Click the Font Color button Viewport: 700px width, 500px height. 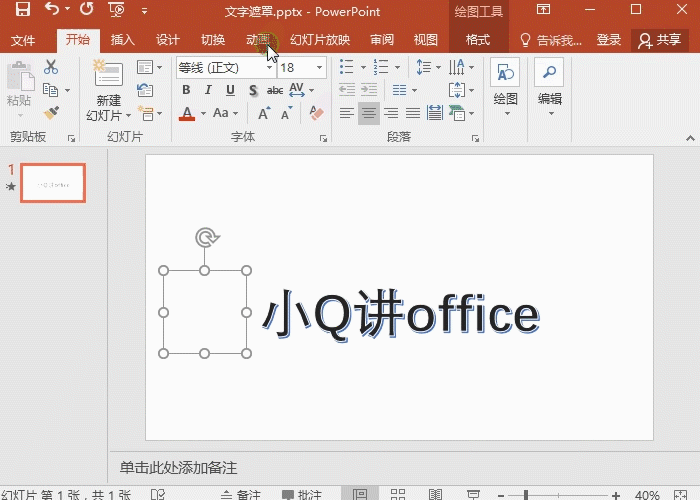click(187, 113)
